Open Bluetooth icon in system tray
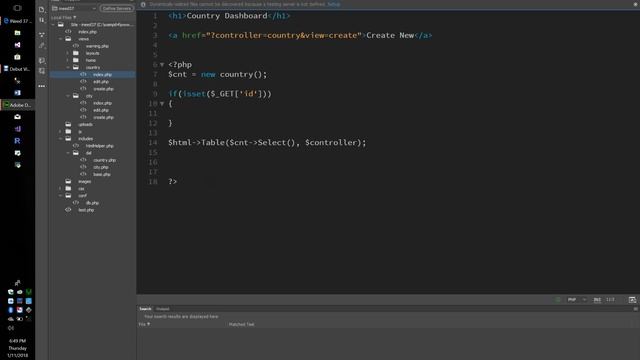The image size is (640, 360). tap(11, 310)
